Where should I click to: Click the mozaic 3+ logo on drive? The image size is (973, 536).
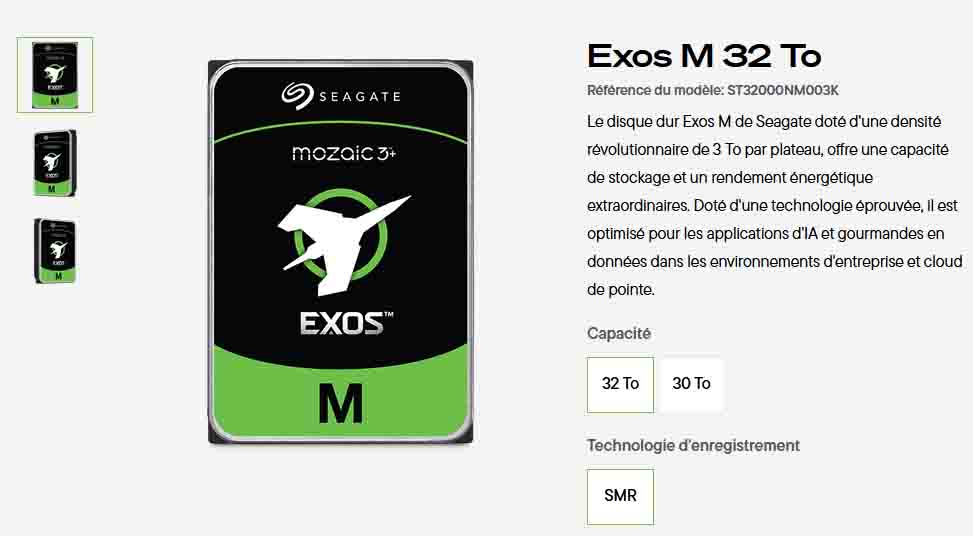pyautogui.click(x=343, y=153)
